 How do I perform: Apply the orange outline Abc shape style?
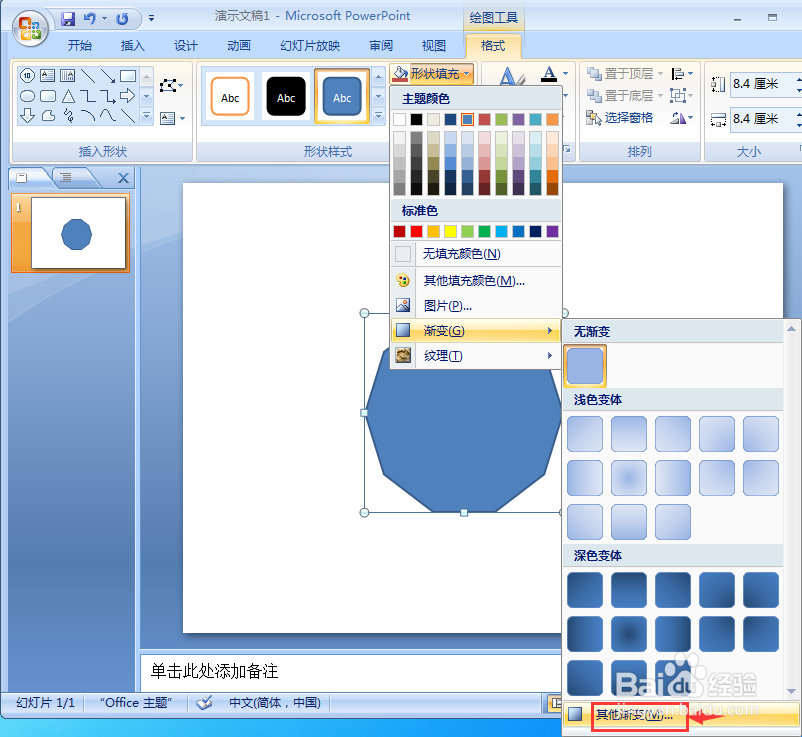(230, 97)
